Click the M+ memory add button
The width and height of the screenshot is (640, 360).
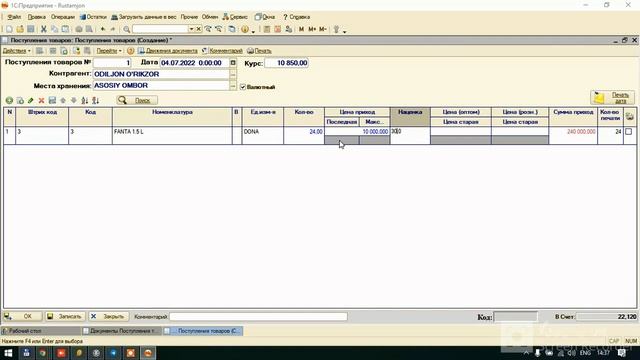pos(312,29)
